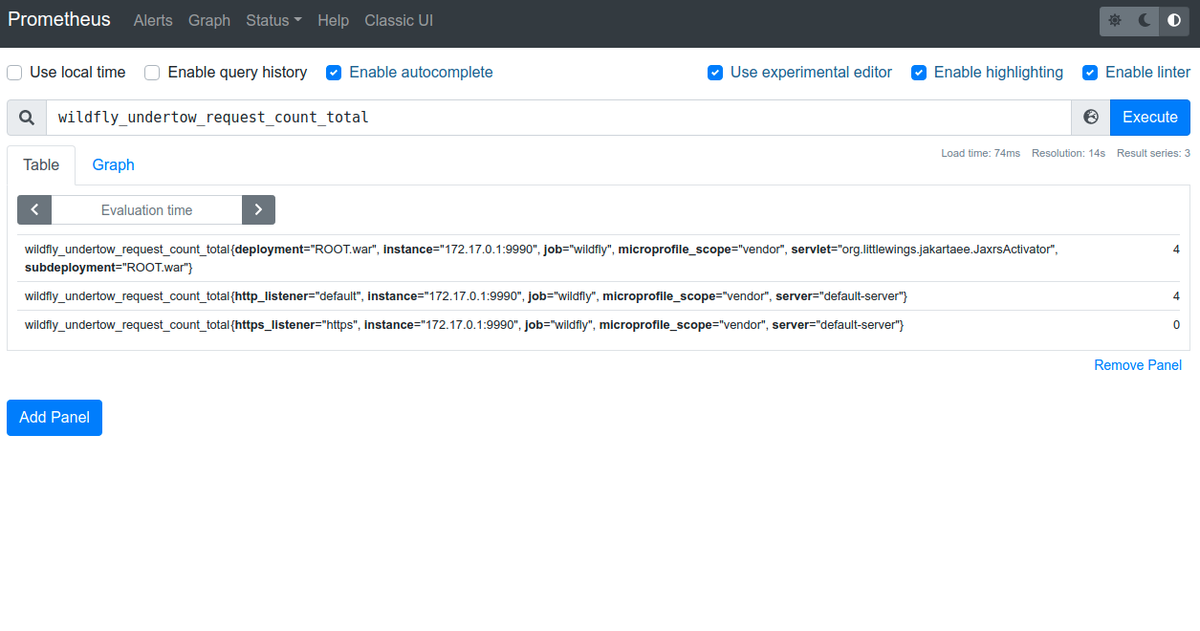The image size is (1200, 631).
Task: Click Add Panel button
Action: click(x=54, y=417)
